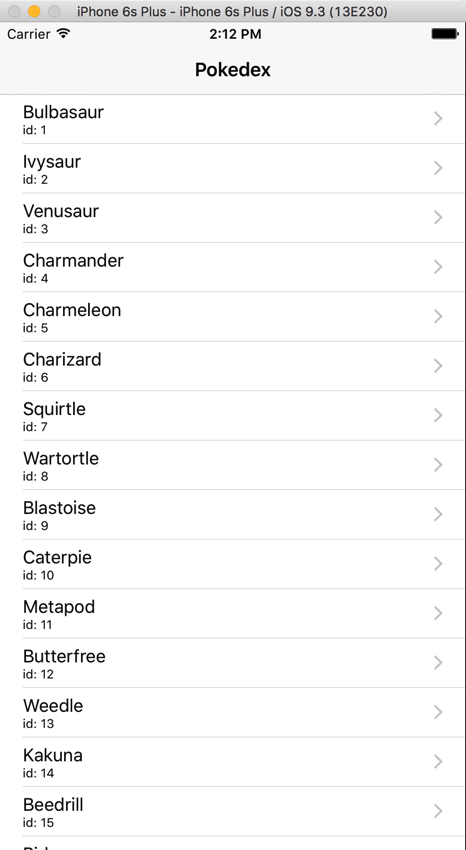Minimize the iPhone simulator window

(x=34, y=11)
